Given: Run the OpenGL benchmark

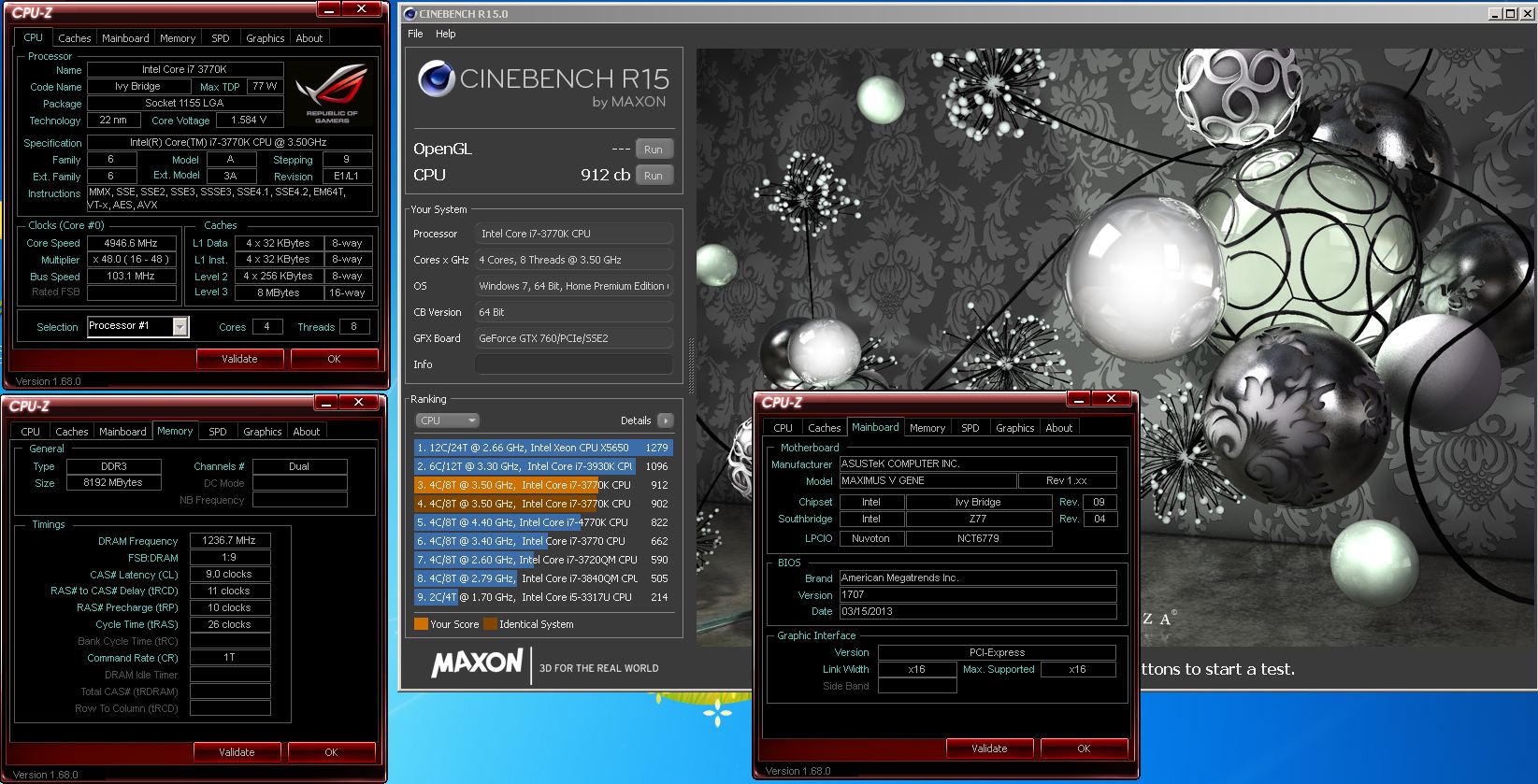Looking at the screenshot, I should point(654,150).
